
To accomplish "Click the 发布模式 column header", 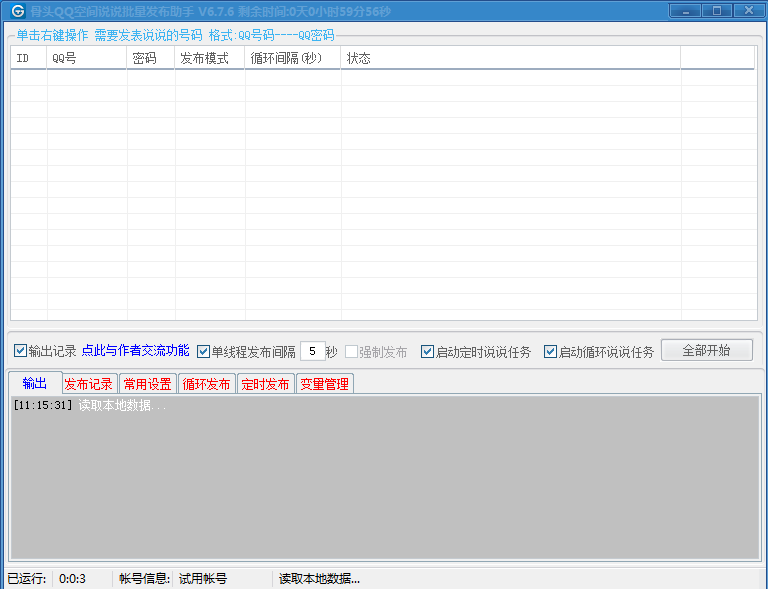I will pyautogui.click(x=210, y=58).
